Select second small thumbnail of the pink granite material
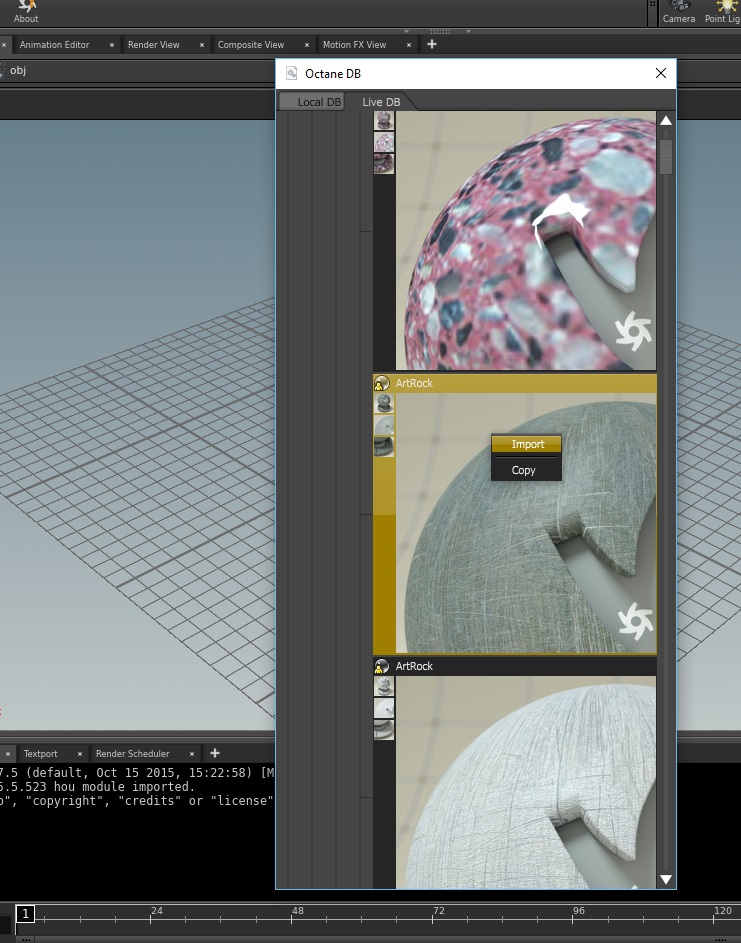Screen dimensions: 741x943 click(x=384, y=142)
